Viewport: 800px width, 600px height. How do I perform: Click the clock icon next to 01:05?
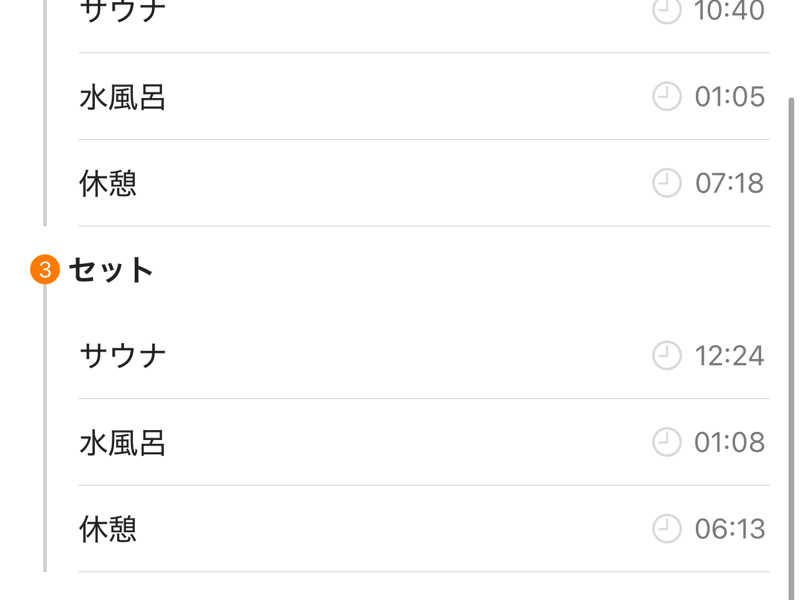666,97
